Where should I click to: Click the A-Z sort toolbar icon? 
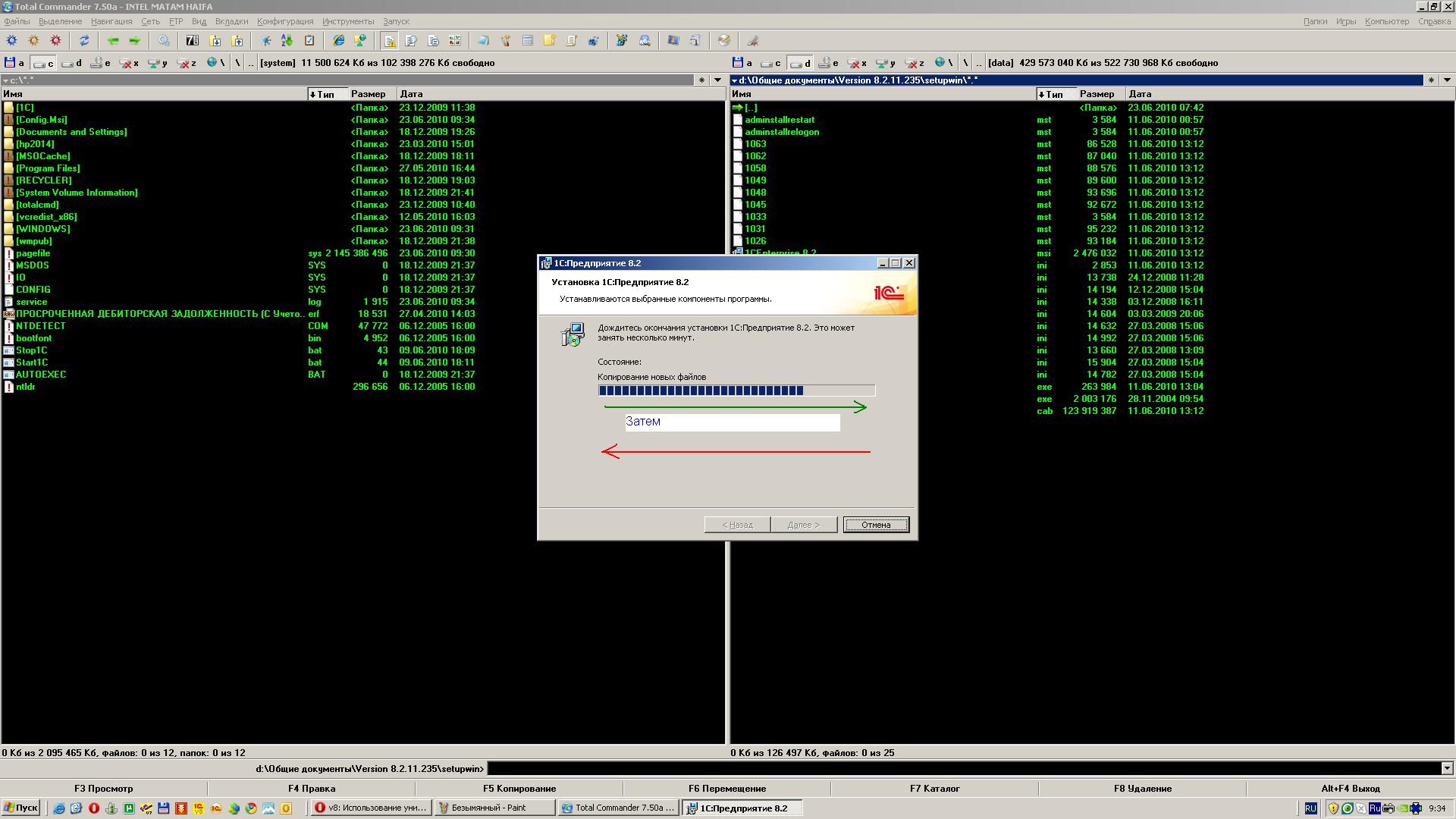287,41
